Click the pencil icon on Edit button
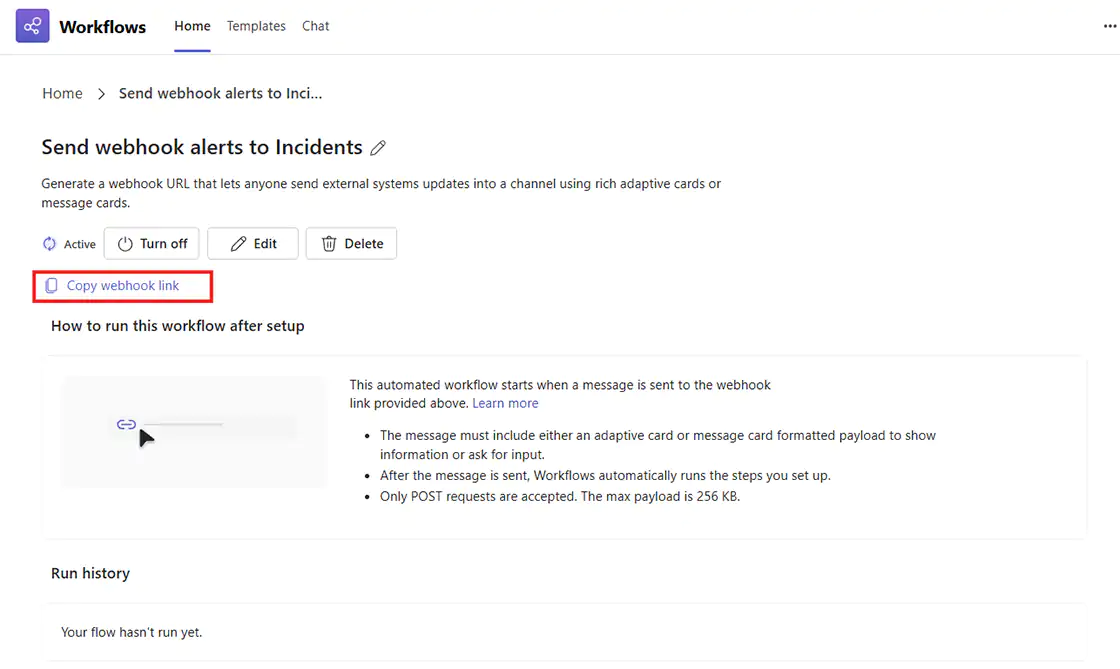The image size is (1120, 669). coord(238,244)
